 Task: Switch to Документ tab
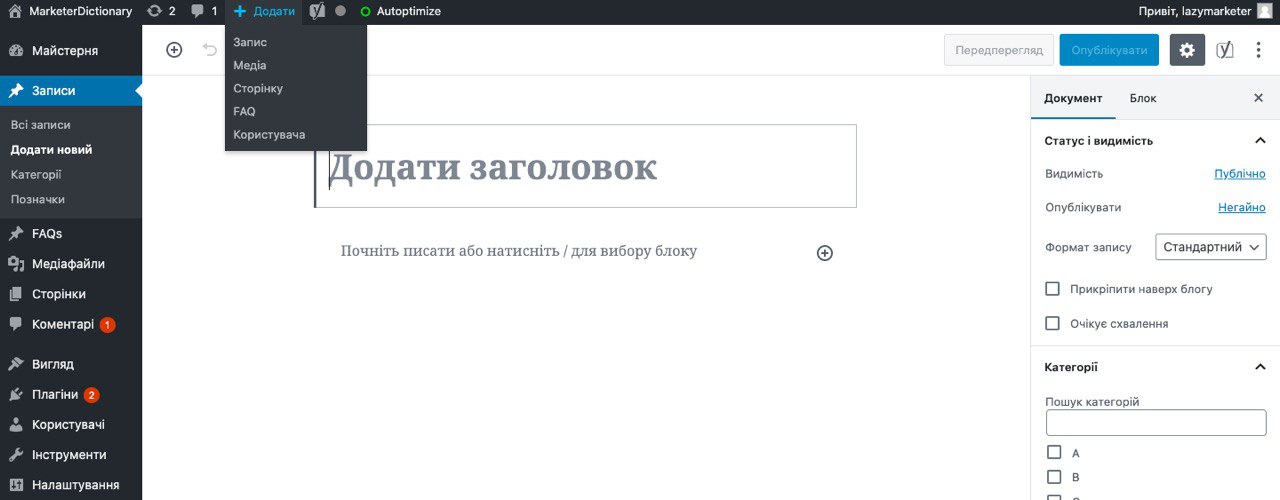1073,98
